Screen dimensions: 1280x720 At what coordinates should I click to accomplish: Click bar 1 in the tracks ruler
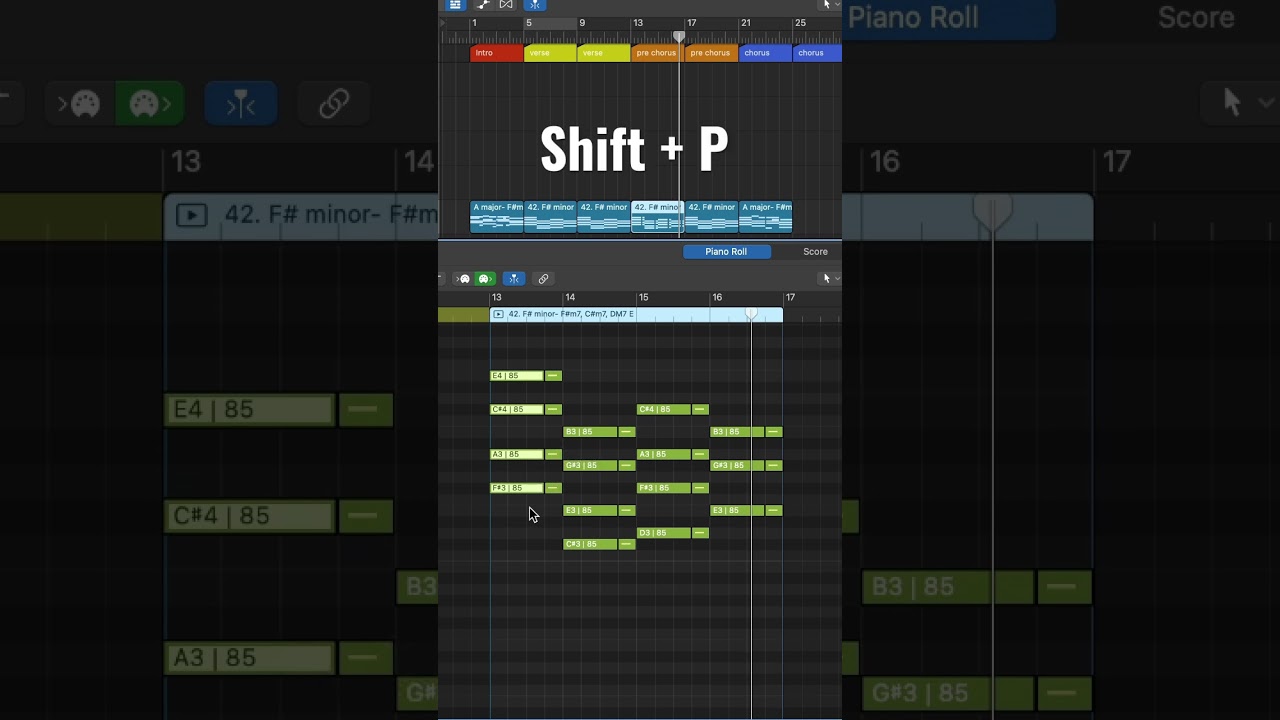click(x=474, y=23)
